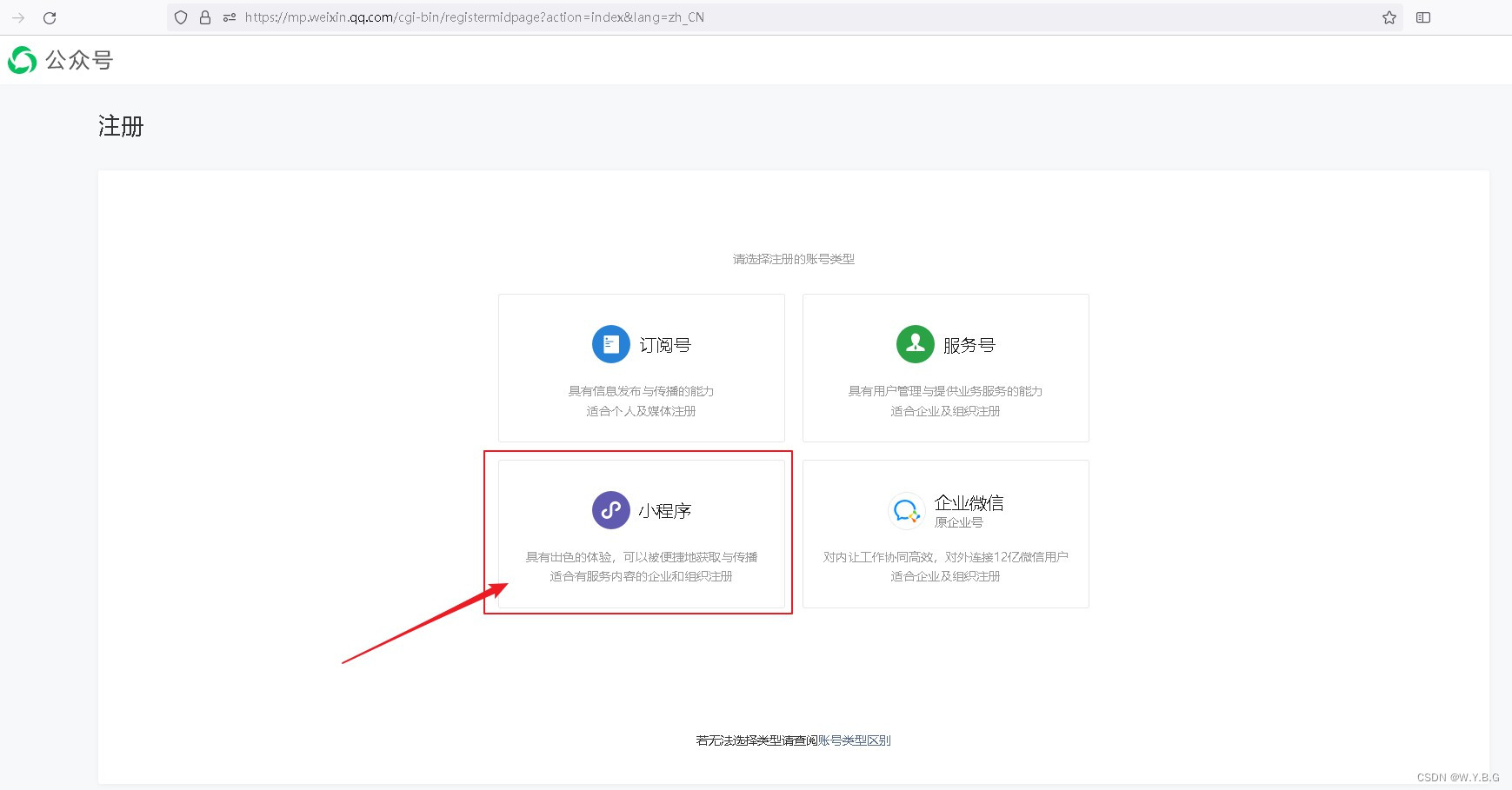Click the green WeChat 公众号 logo
This screenshot has width=1512, height=790.
[23, 60]
